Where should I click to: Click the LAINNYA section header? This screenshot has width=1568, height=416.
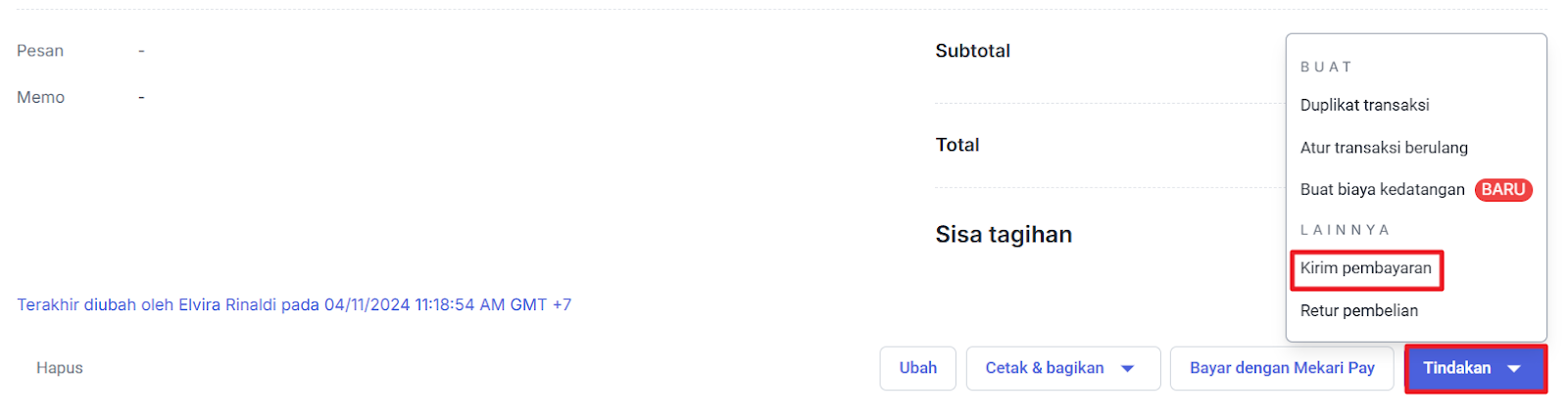click(1345, 230)
